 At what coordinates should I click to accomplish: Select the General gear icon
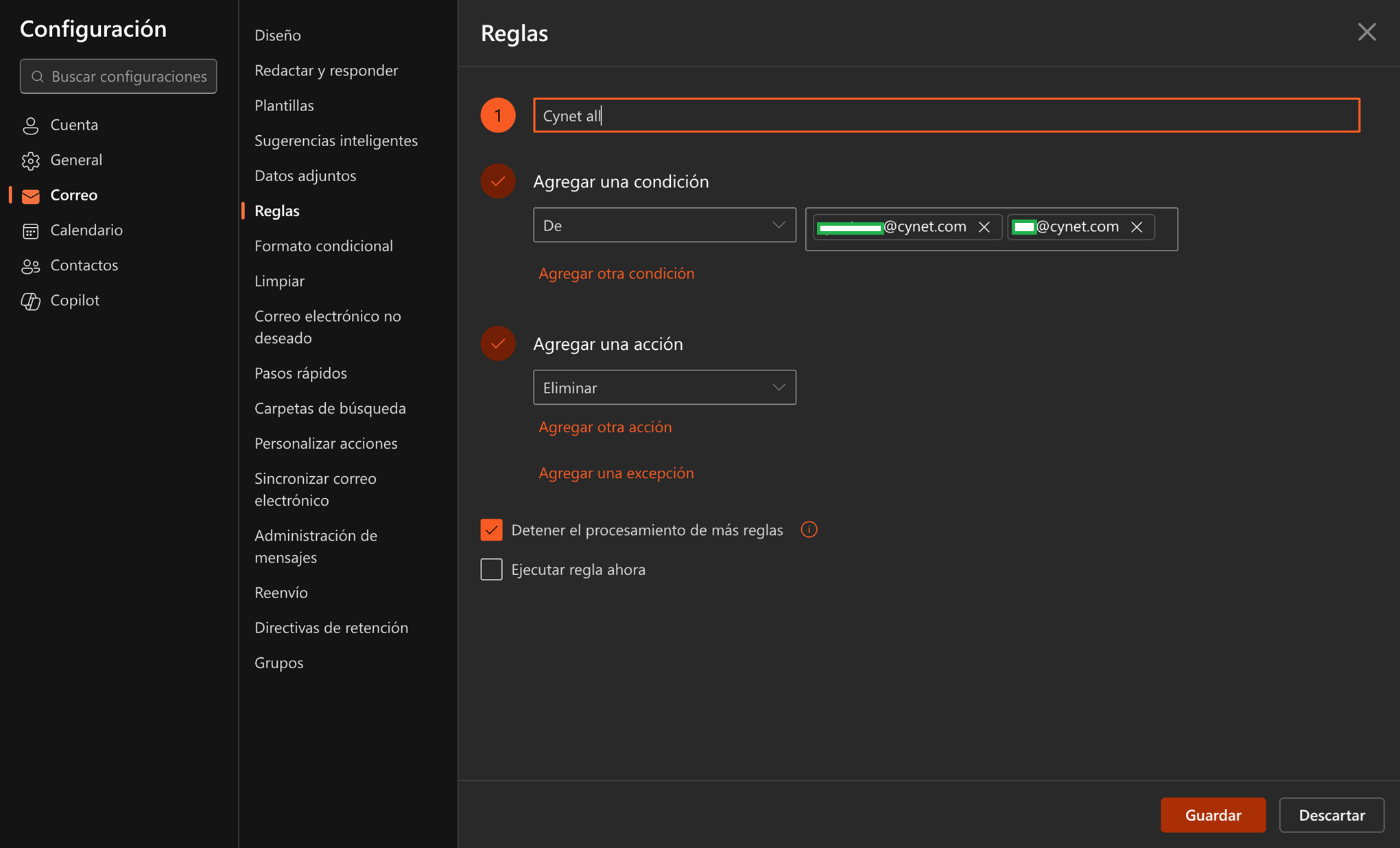pos(30,161)
